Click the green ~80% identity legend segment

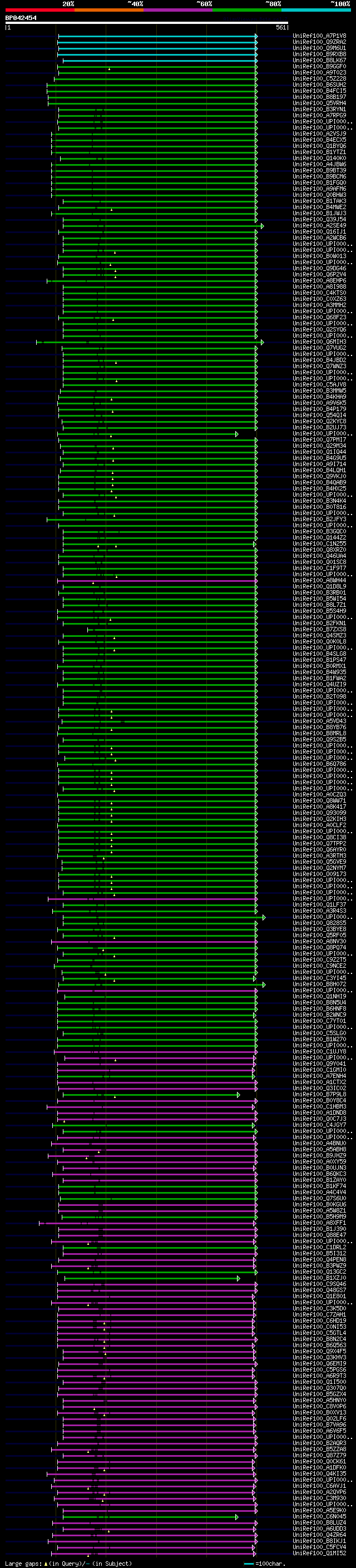(x=246, y=11)
